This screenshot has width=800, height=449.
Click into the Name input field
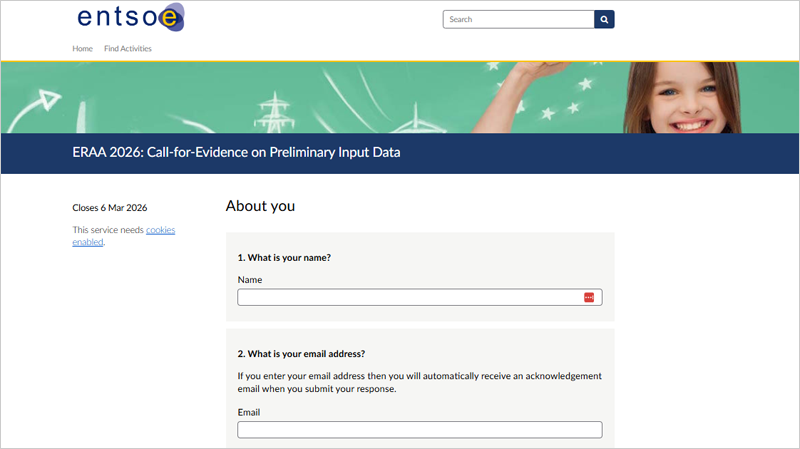click(410, 297)
